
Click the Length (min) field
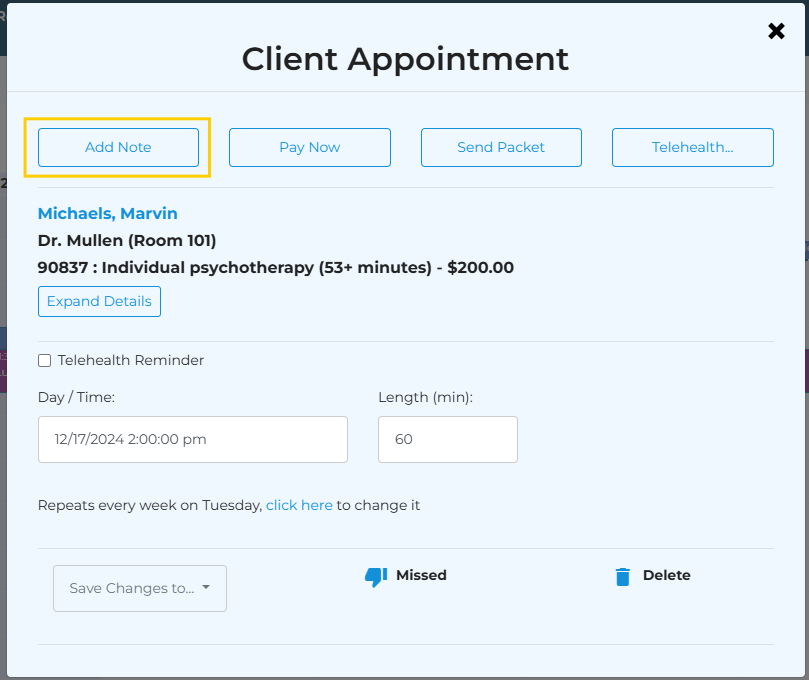pyautogui.click(x=447, y=440)
